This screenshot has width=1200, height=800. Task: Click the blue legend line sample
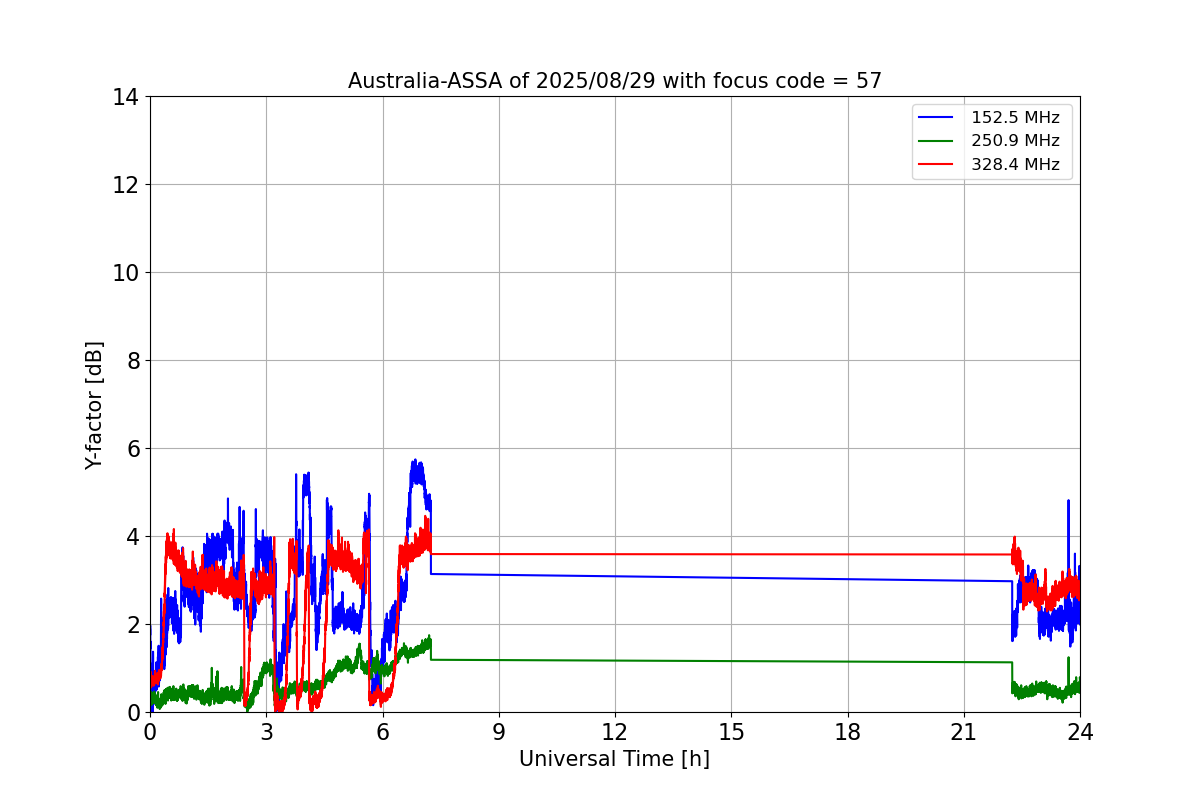click(936, 118)
